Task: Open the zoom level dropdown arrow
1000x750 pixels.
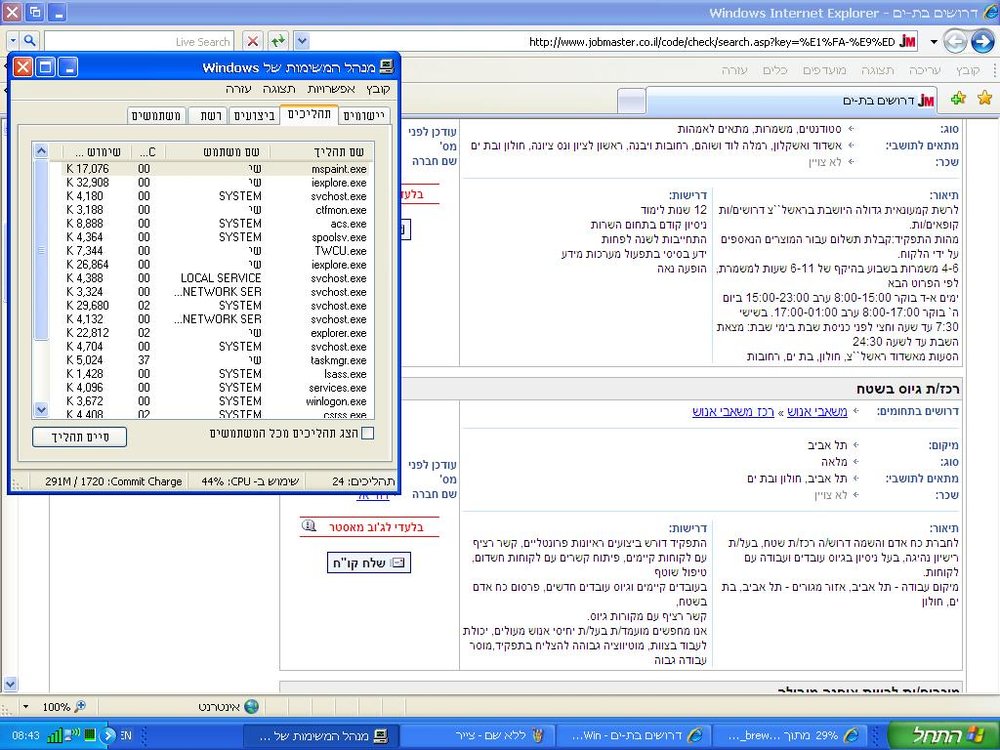Action: tap(26, 707)
